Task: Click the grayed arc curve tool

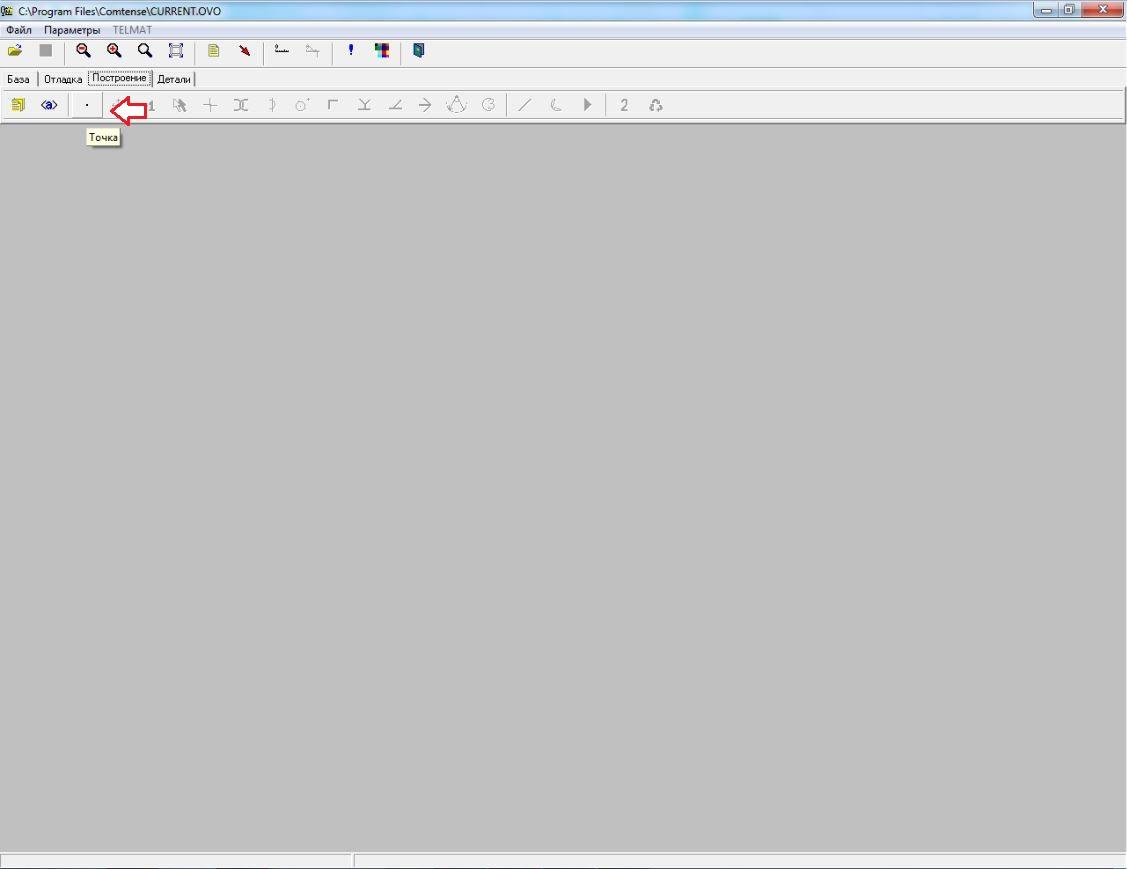Action: pyautogui.click(x=556, y=106)
